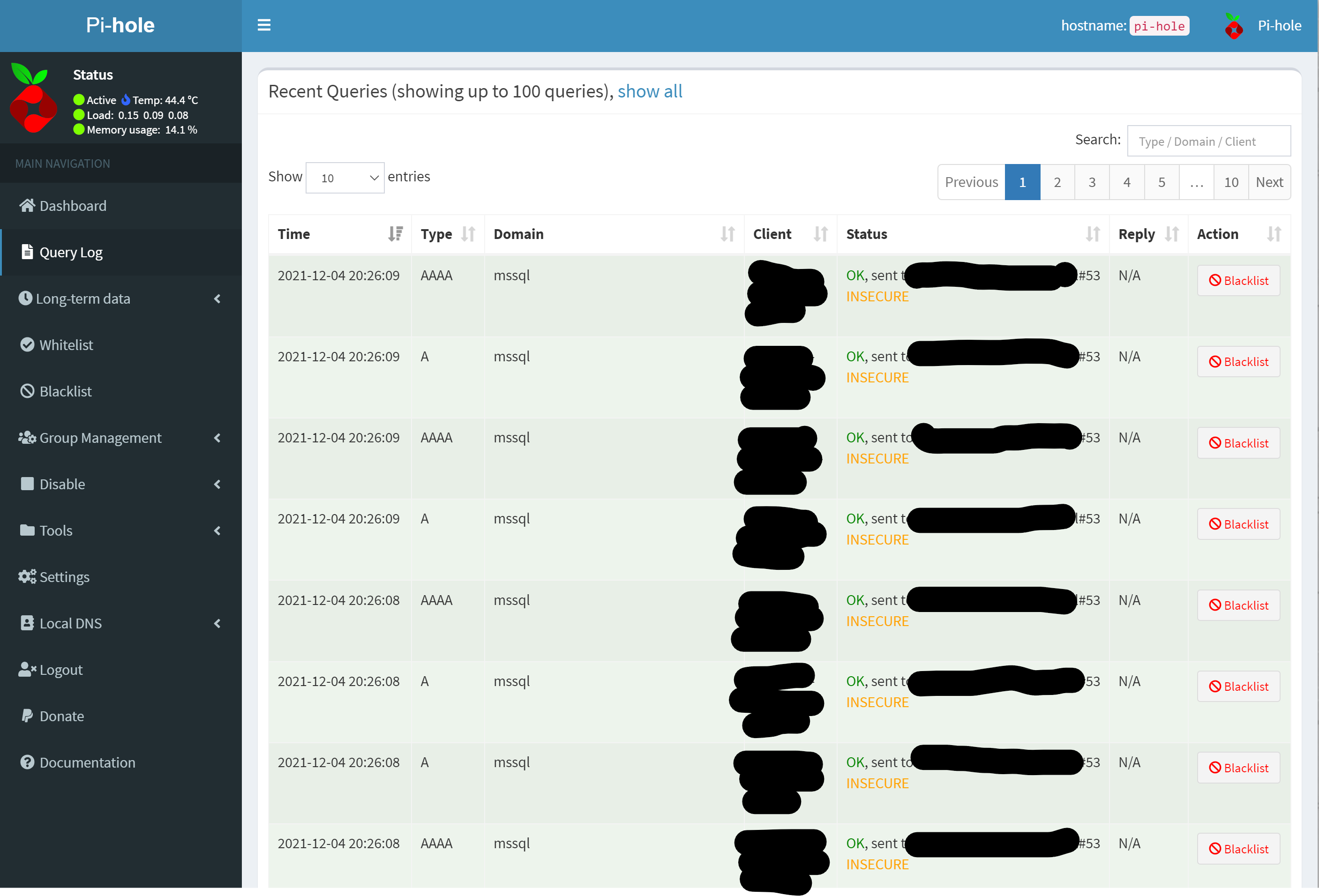Open the Blacklist management page
Screen dimensions: 1319x896
click(65, 391)
